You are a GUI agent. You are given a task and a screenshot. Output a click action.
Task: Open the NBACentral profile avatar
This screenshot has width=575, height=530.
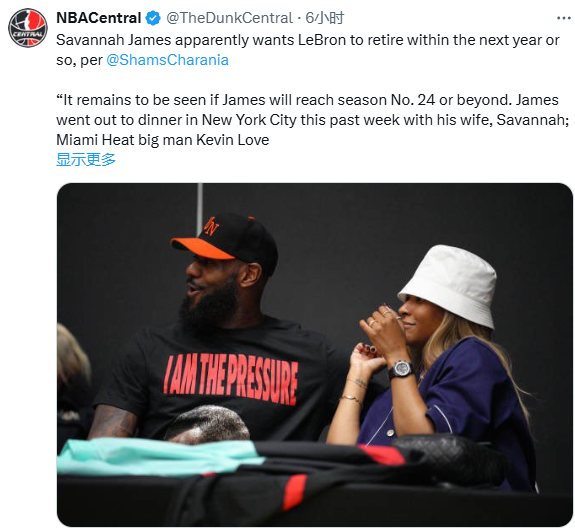(28, 28)
